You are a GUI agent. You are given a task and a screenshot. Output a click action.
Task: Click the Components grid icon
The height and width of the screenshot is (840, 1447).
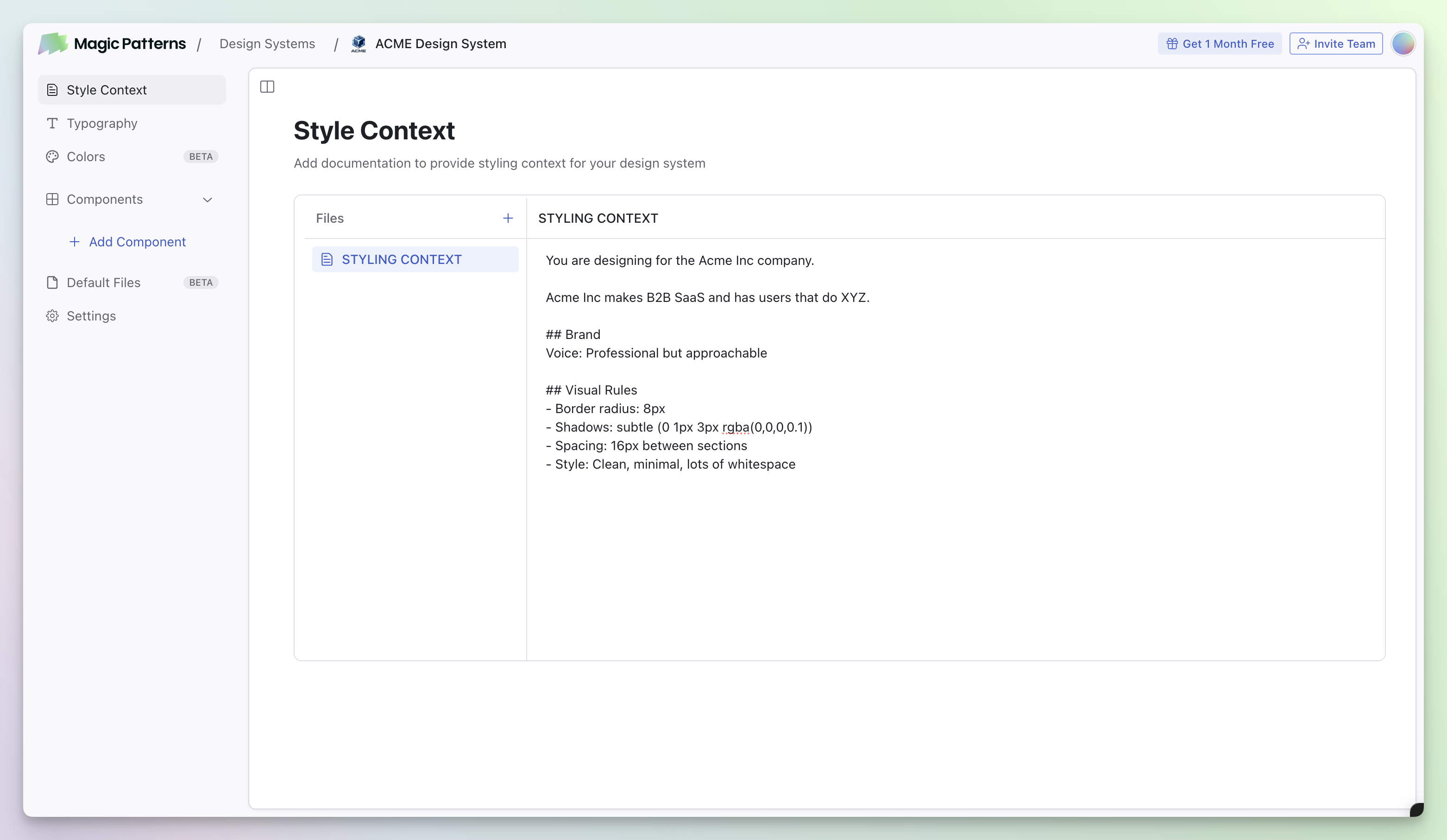tap(52, 199)
